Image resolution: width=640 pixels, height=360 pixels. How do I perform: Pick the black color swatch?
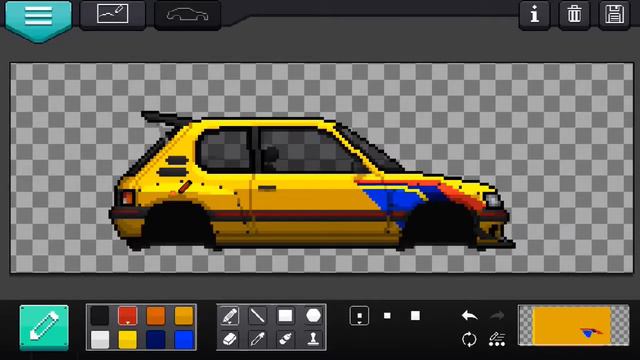(x=100, y=316)
